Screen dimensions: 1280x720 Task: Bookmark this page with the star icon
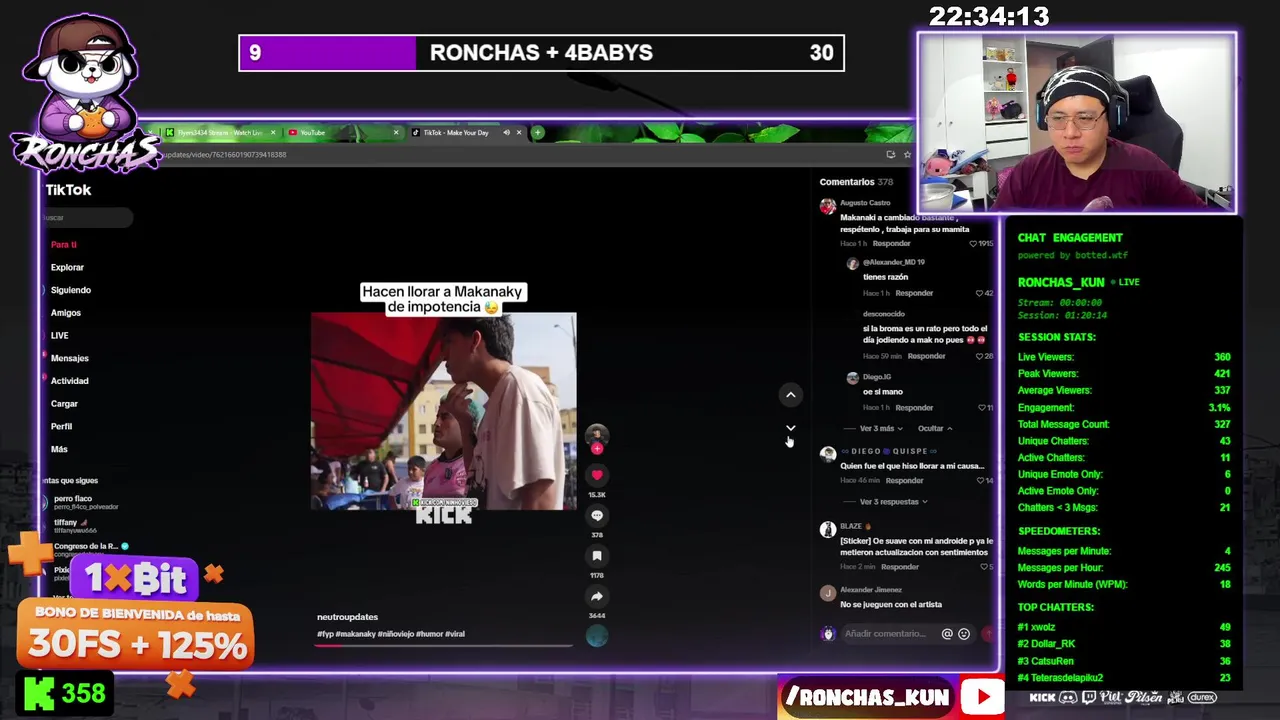[x=907, y=154]
